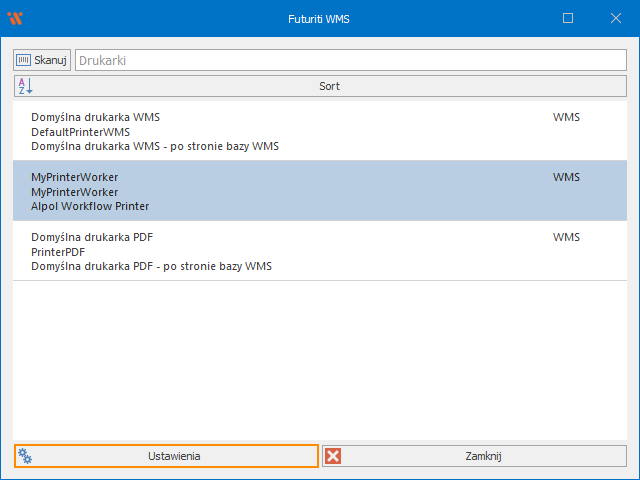The image size is (640, 480).
Task: Click the PrinterPDF name text
Action: click(58, 252)
